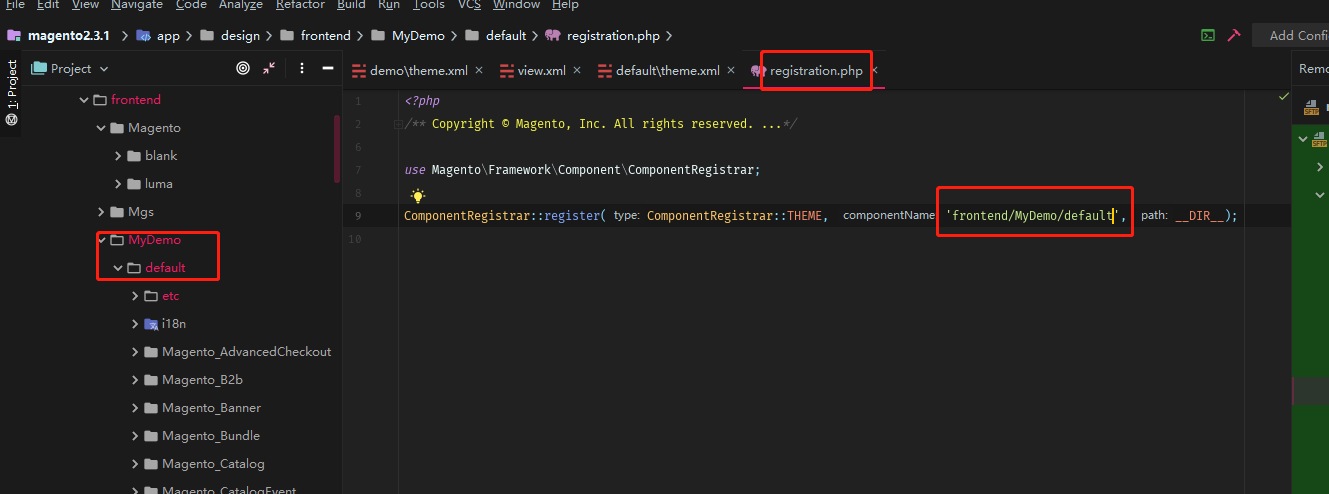Screen dimensions: 1329x494
Task: Toggle the 1: Project side tool window
Action: (11, 92)
